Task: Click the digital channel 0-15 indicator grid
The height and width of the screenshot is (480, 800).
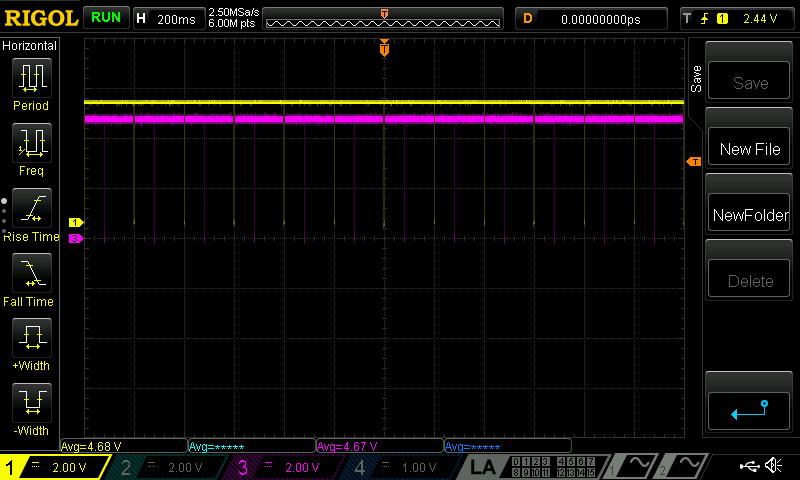Action: (553, 467)
